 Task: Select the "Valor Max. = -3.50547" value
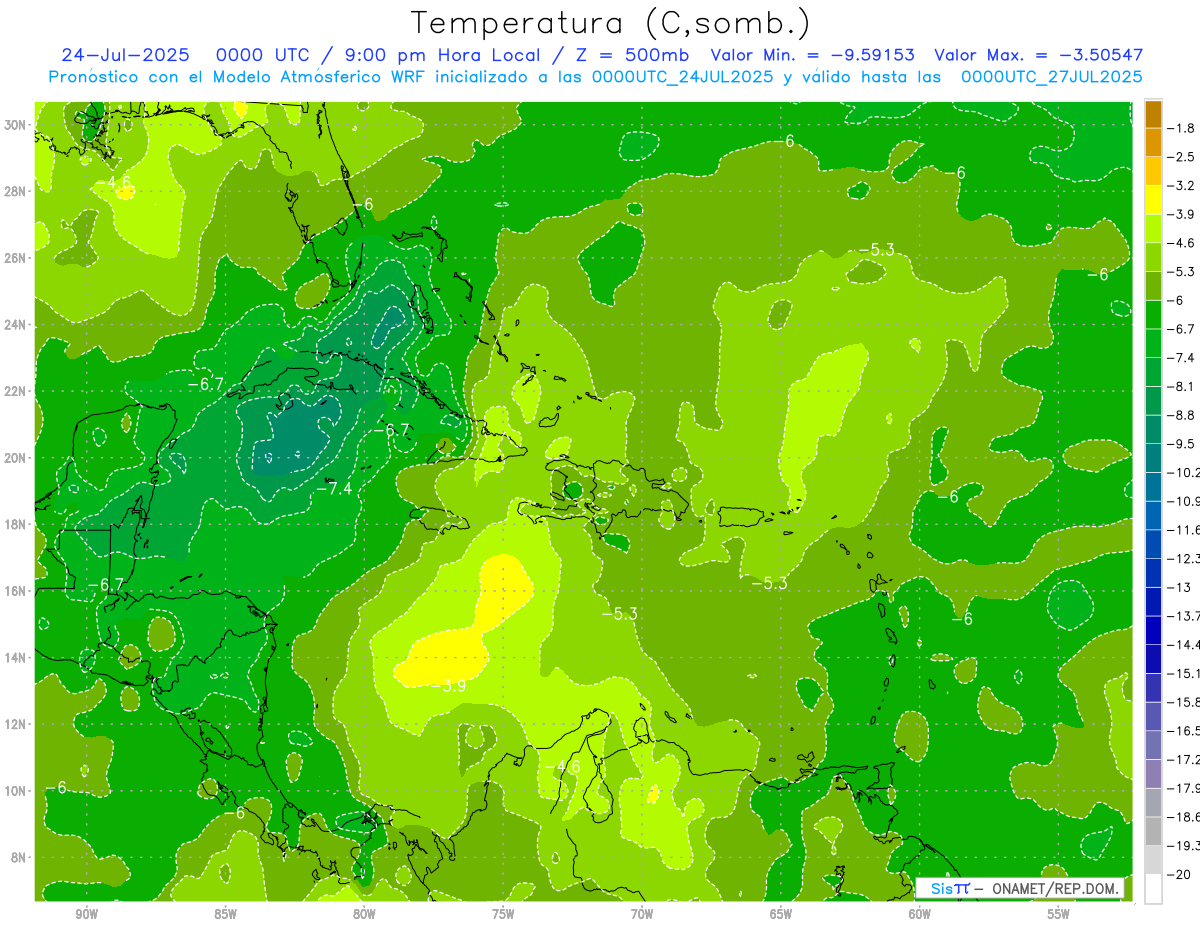[1038, 55]
